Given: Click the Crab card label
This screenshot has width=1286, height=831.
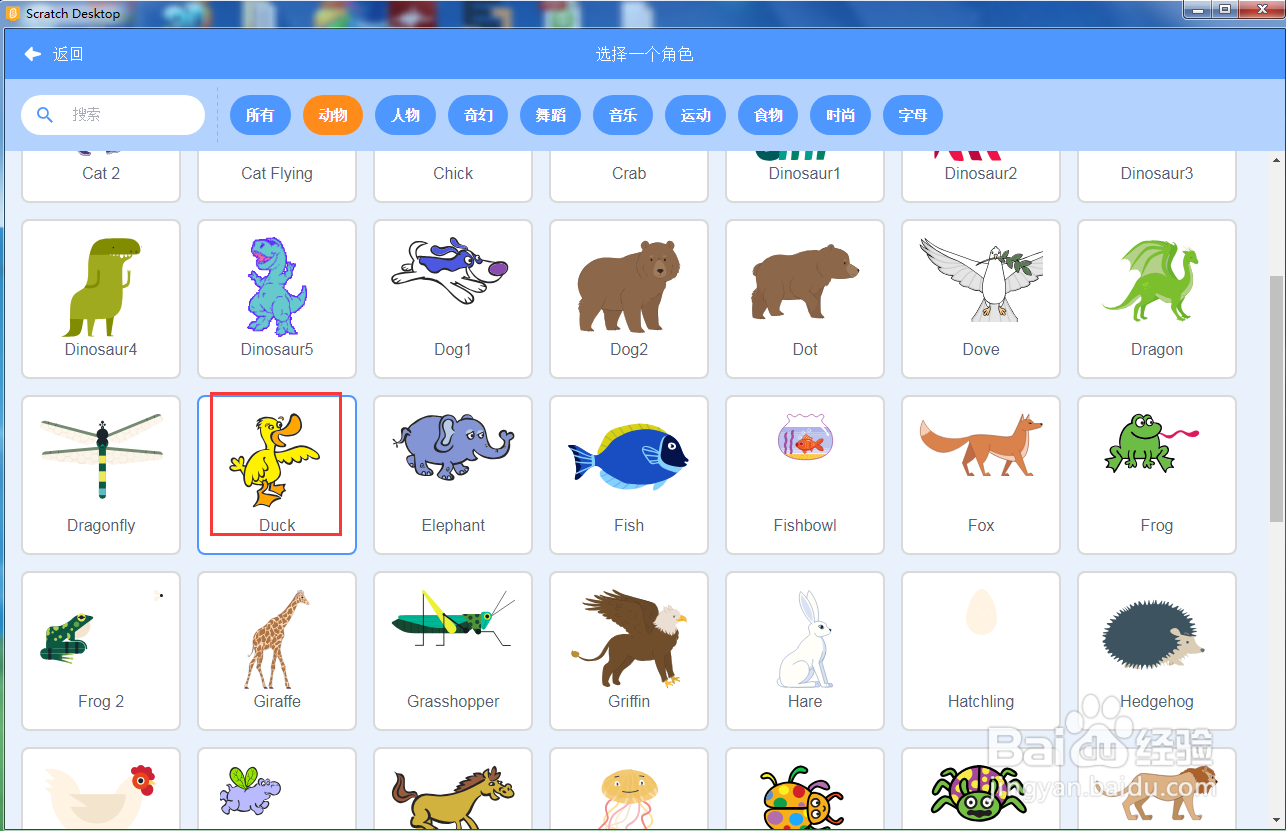Looking at the screenshot, I should point(629,173).
